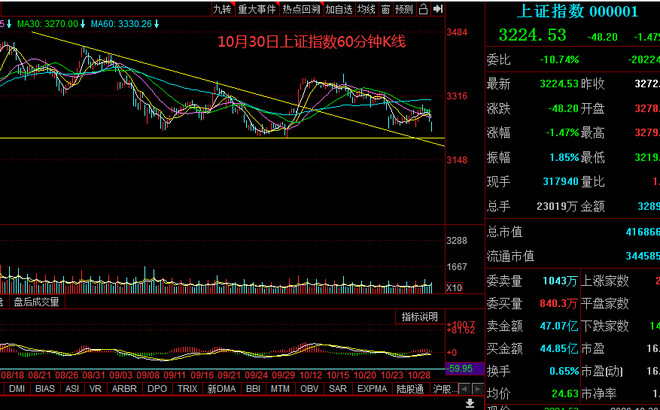This screenshot has height=410, width=660.
Task: Click the 09/21 date on time axis
Action: pos(229,375)
